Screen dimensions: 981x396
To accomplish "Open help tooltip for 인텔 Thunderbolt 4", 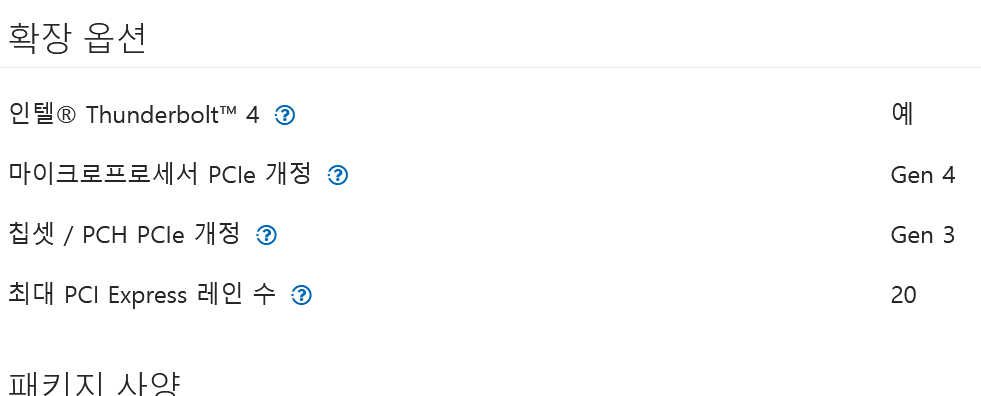I will coord(285,115).
